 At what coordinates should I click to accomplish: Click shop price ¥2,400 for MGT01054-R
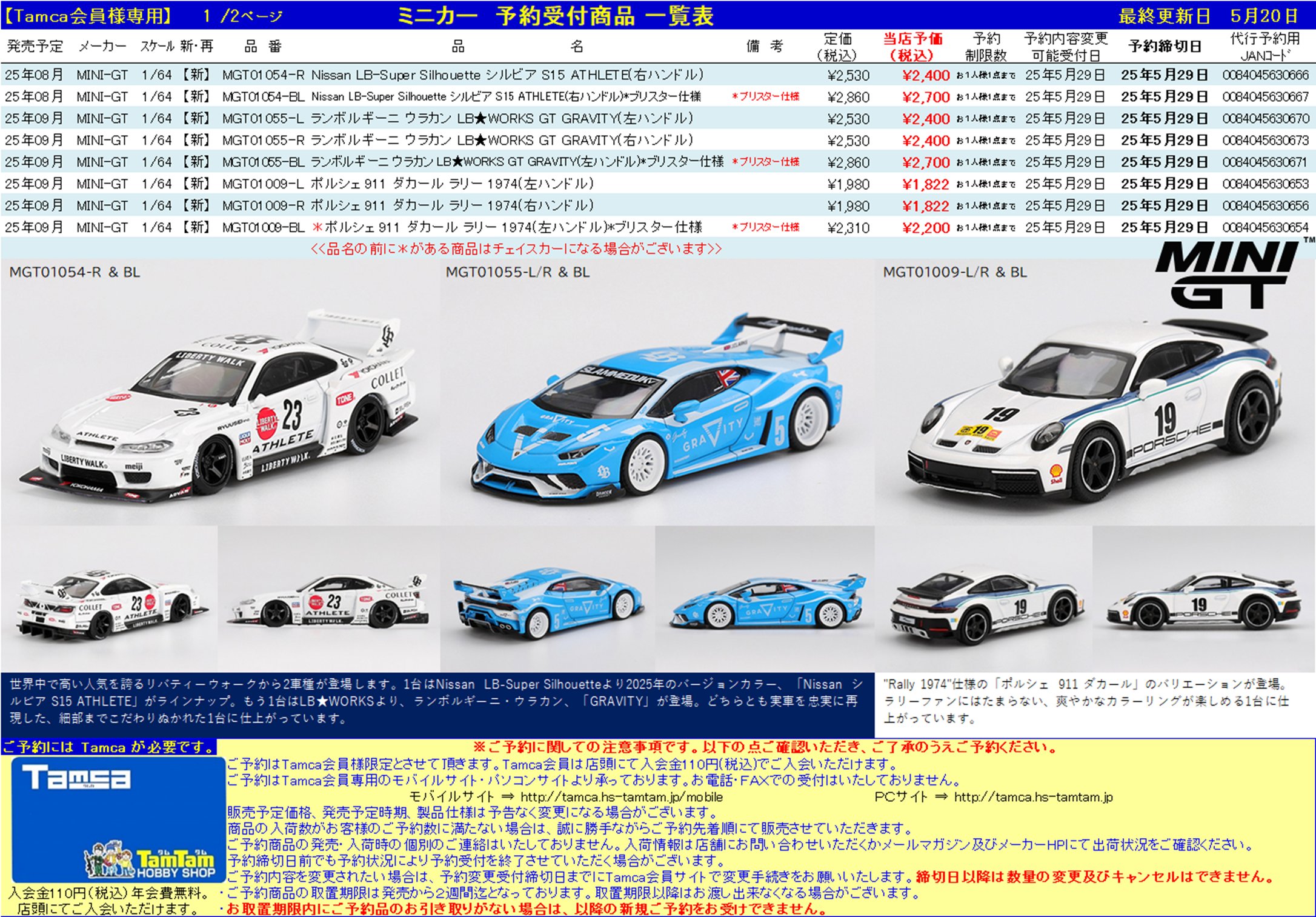(x=925, y=75)
